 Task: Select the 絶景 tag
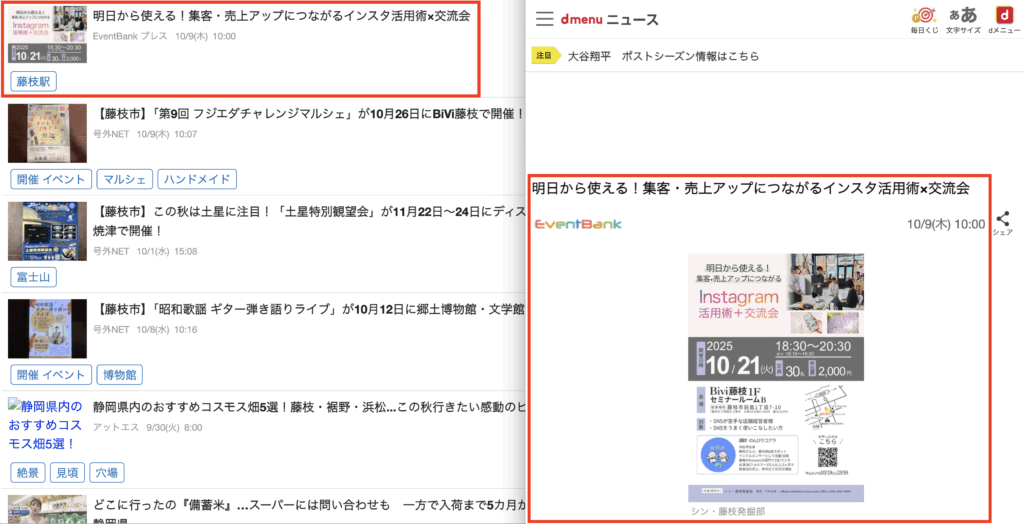click(27, 472)
